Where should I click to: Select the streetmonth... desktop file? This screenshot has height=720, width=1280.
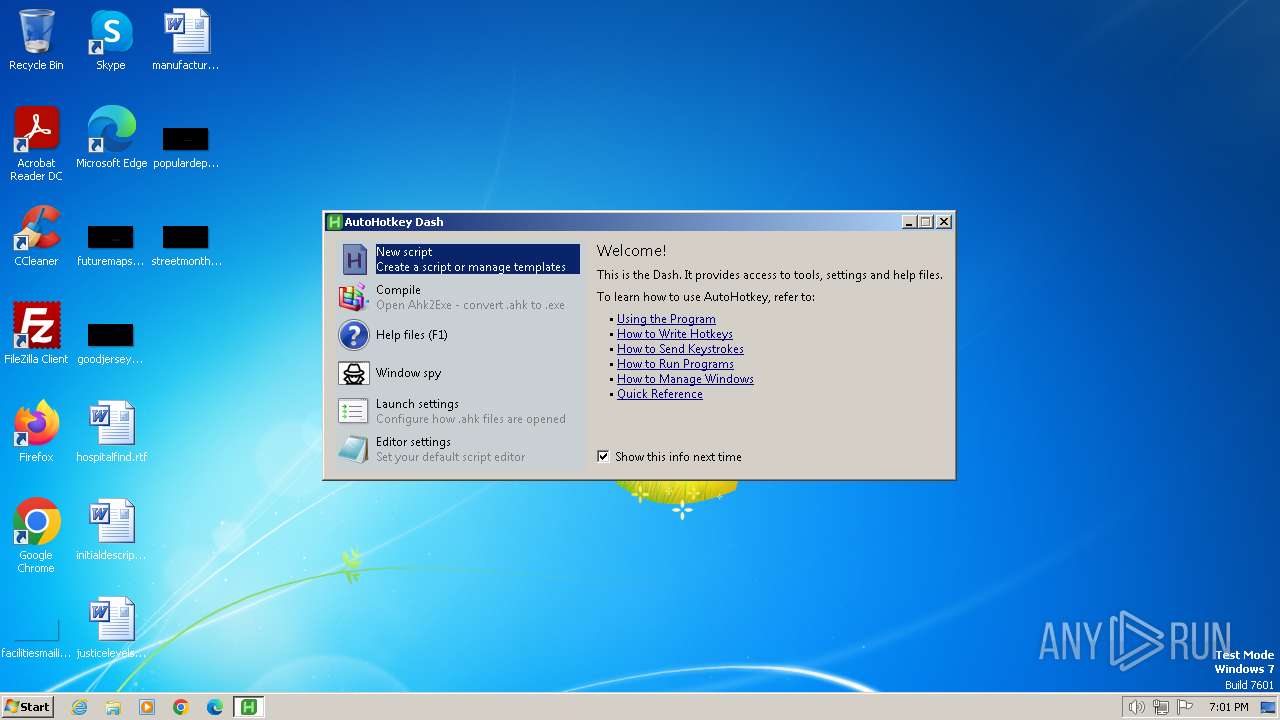[x=186, y=244]
